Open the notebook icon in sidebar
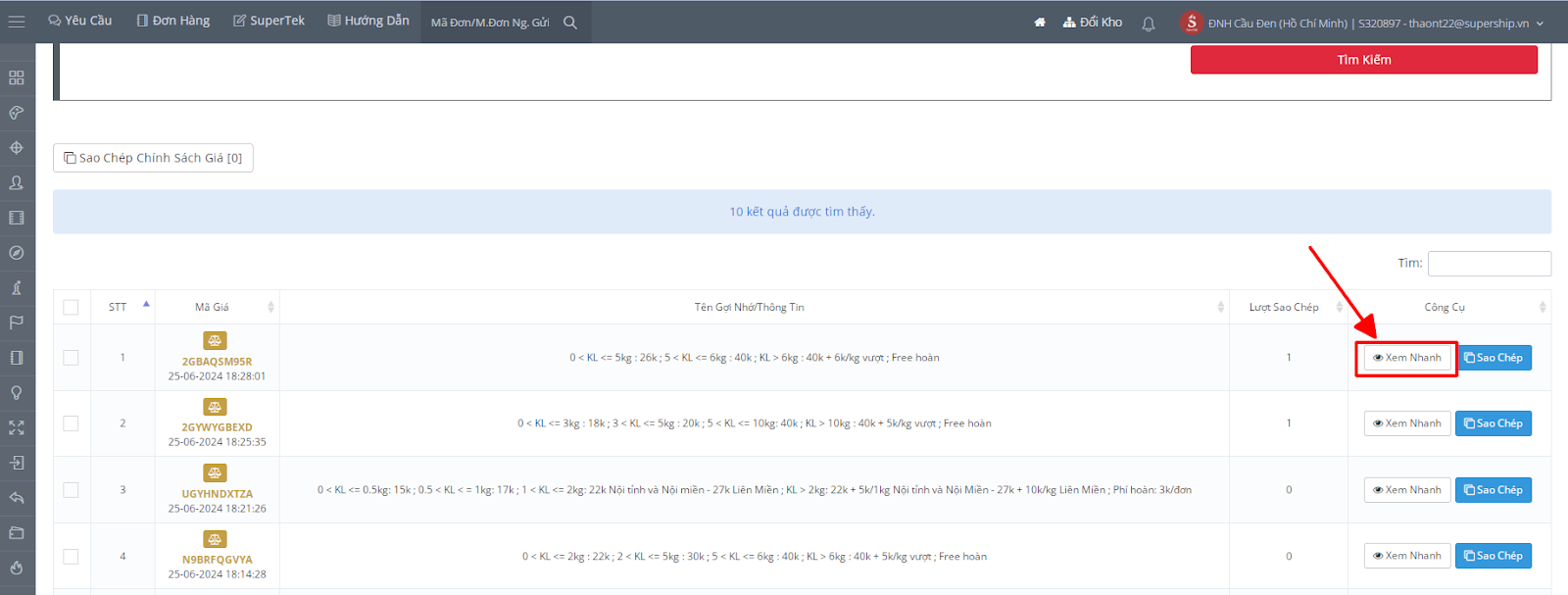This screenshot has height=595, width=1568. tap(17, 358)
